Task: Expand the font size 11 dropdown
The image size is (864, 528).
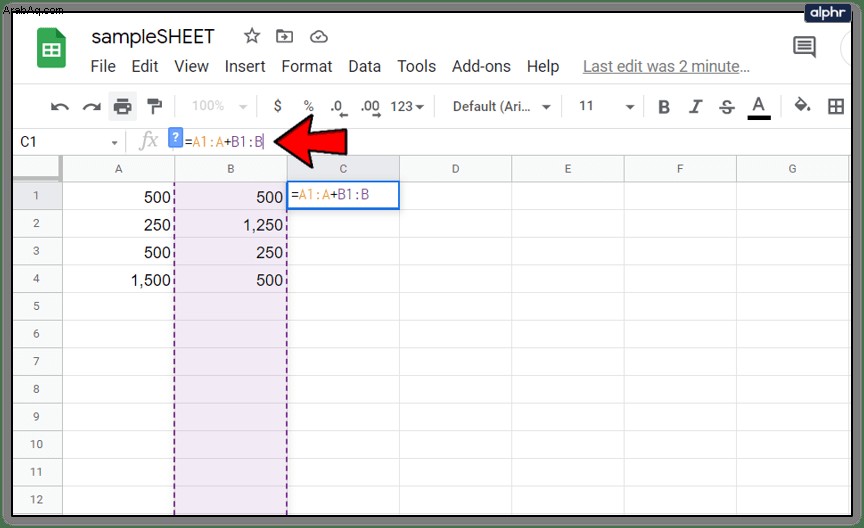Action: tap(606, 106)
